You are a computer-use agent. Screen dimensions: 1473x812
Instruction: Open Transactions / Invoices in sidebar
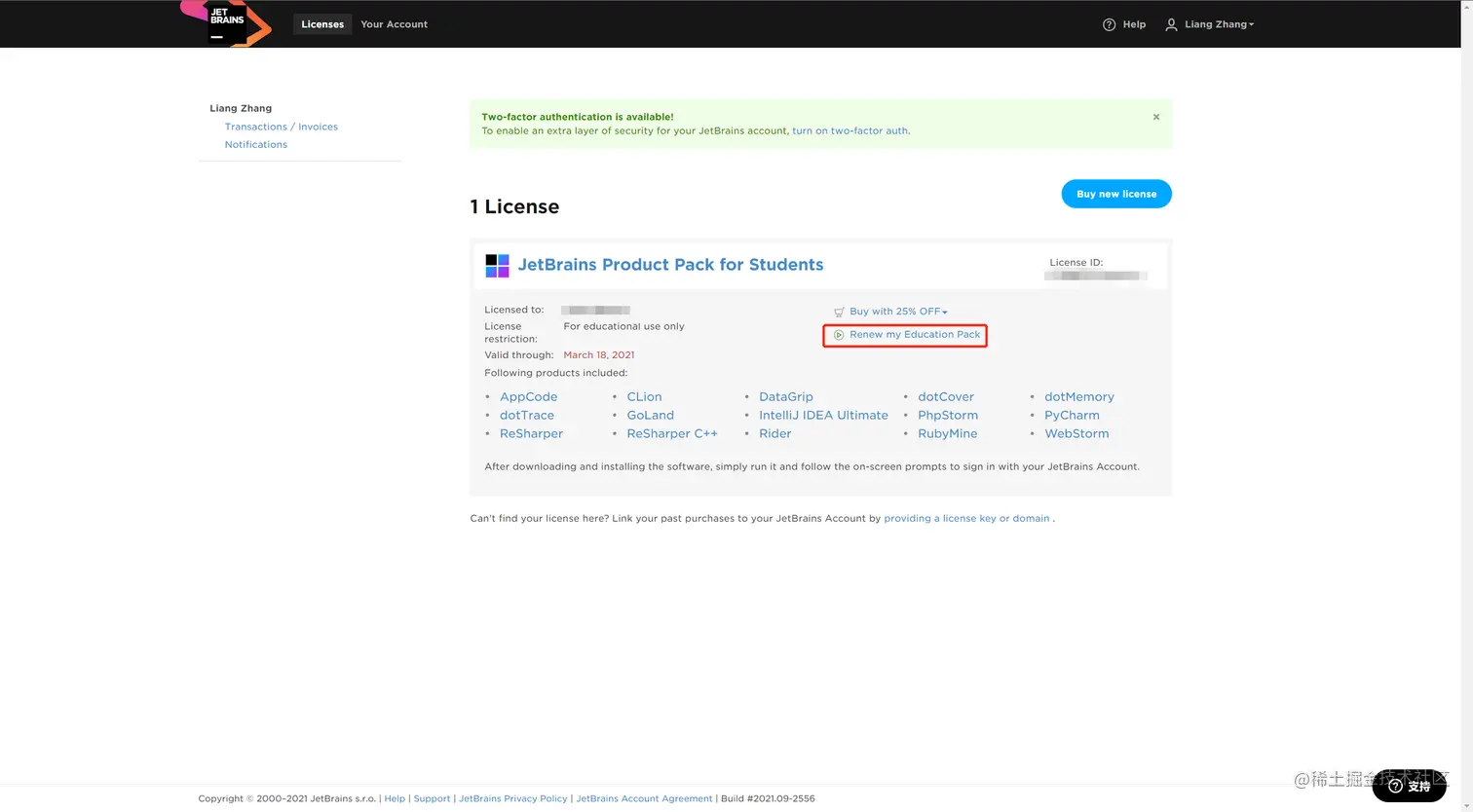(282, 127)
